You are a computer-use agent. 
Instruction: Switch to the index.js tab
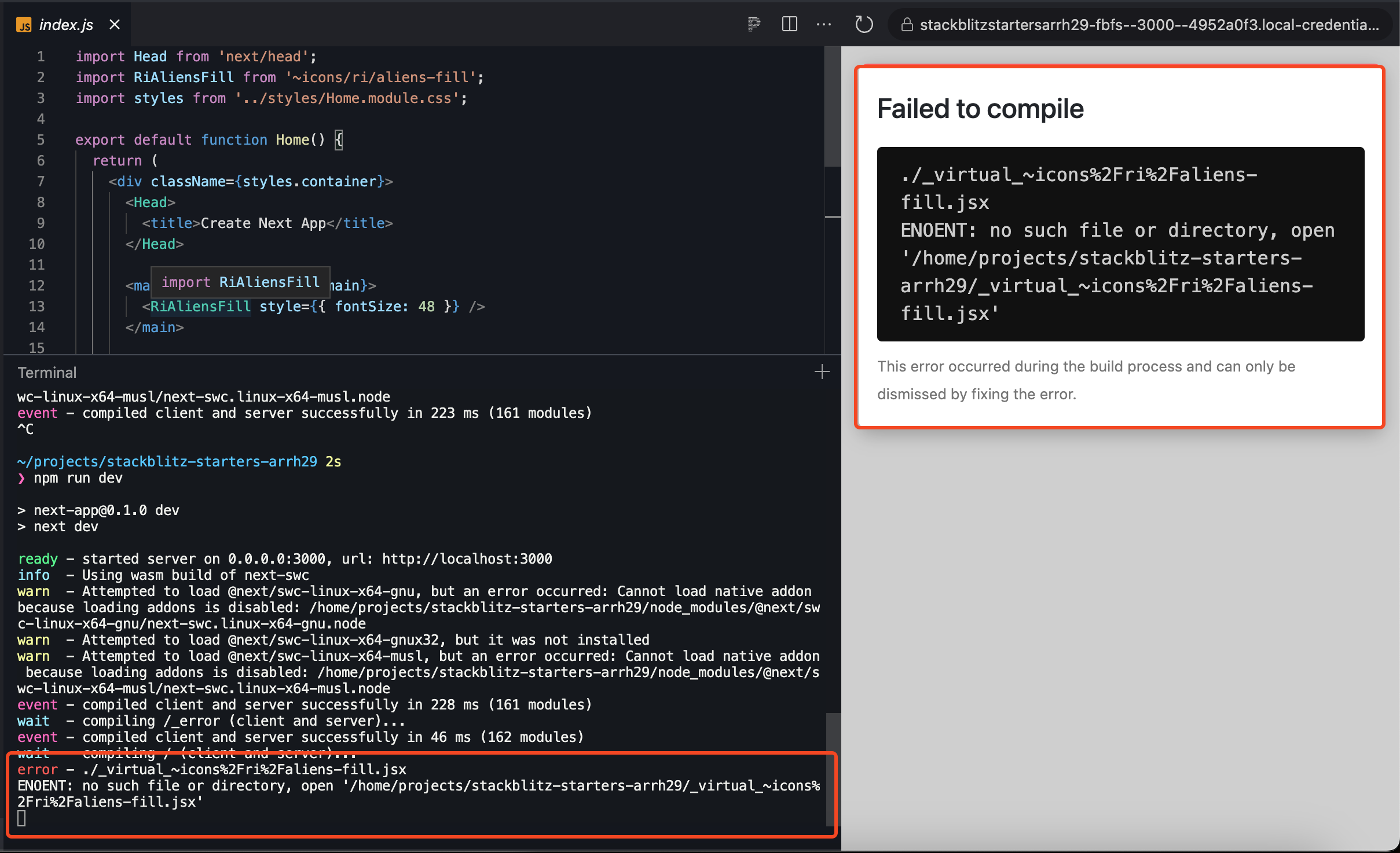coord(65,24)
